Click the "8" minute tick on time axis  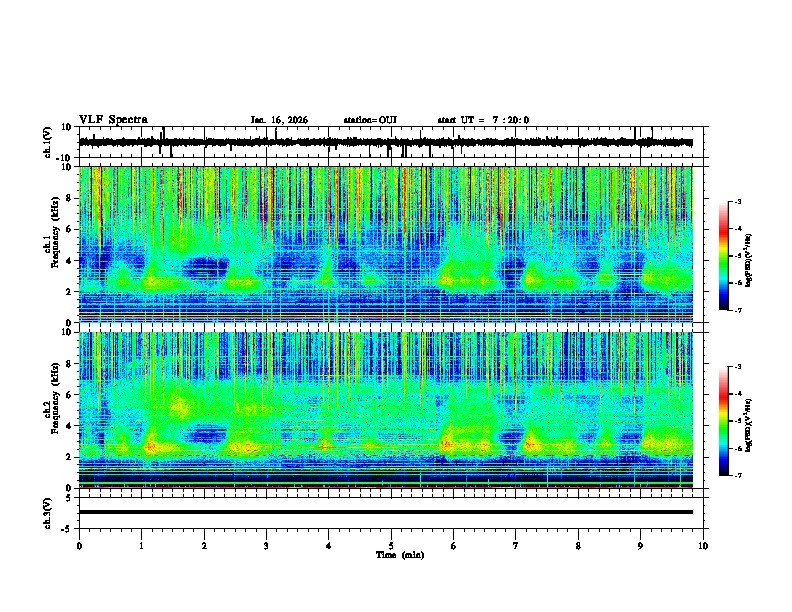pos(578,546)
